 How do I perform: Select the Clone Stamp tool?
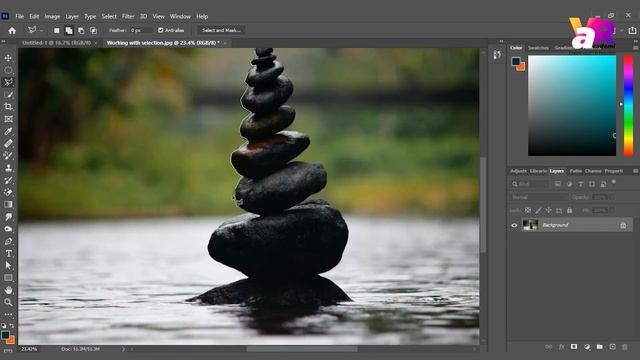[x=8, y=168]
